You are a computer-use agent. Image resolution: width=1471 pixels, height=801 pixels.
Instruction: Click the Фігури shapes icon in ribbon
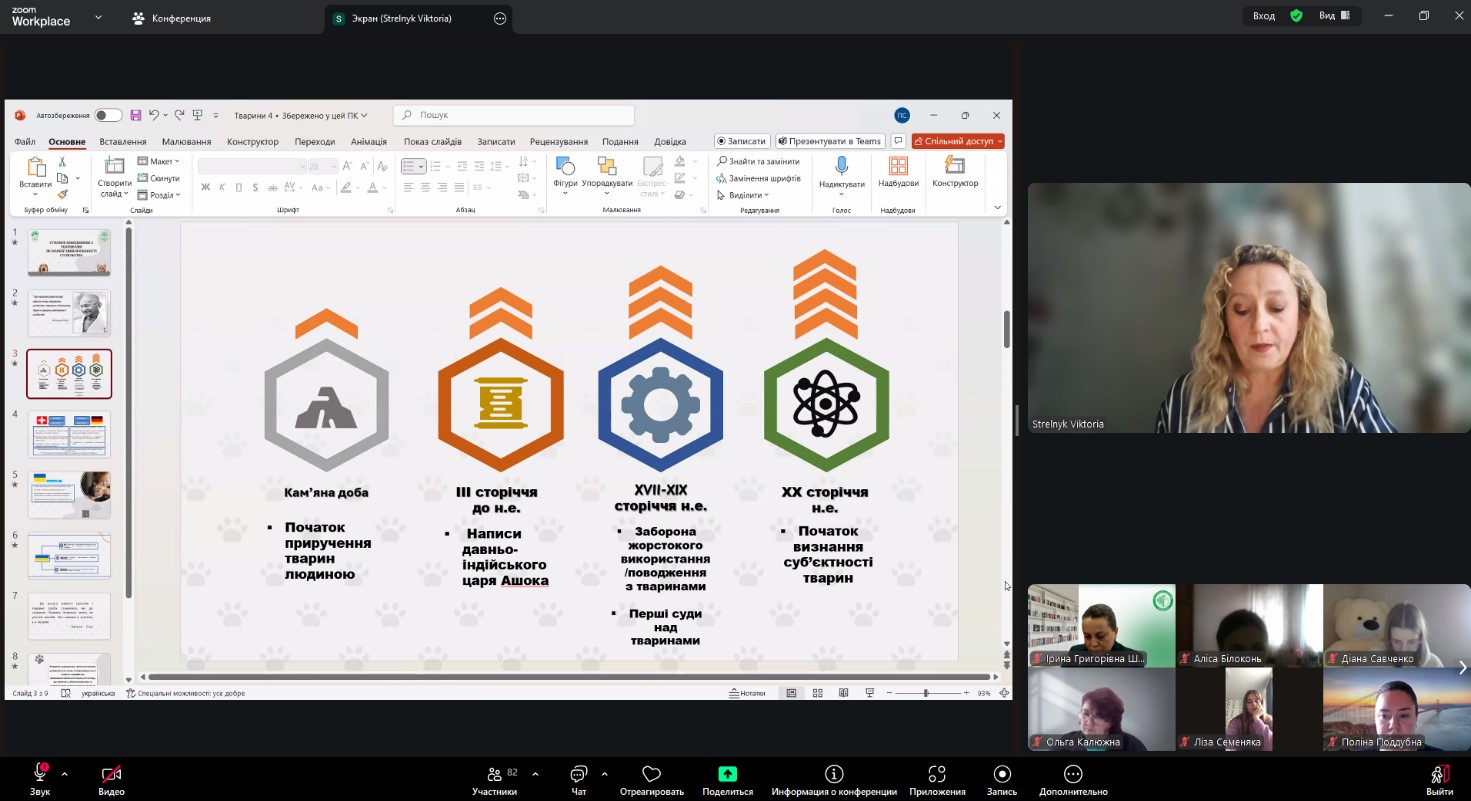(x=565, y=166)
